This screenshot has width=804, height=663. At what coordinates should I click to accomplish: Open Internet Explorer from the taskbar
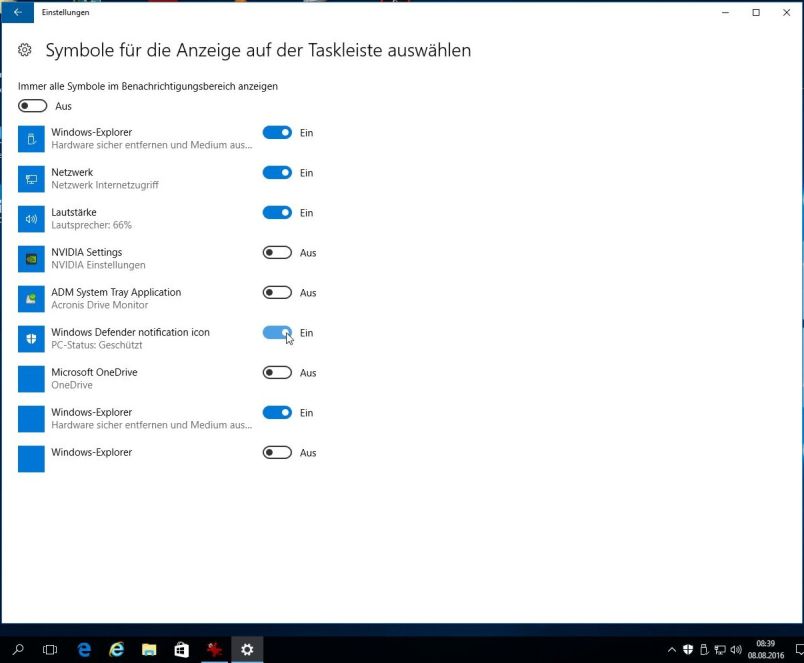117,649
